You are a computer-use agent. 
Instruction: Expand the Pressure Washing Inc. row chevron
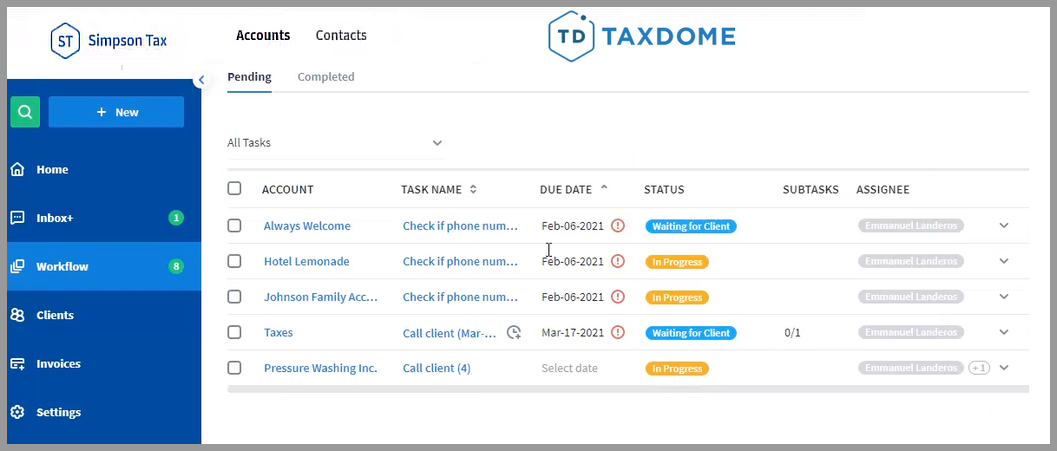click(x=1004, y=367)
